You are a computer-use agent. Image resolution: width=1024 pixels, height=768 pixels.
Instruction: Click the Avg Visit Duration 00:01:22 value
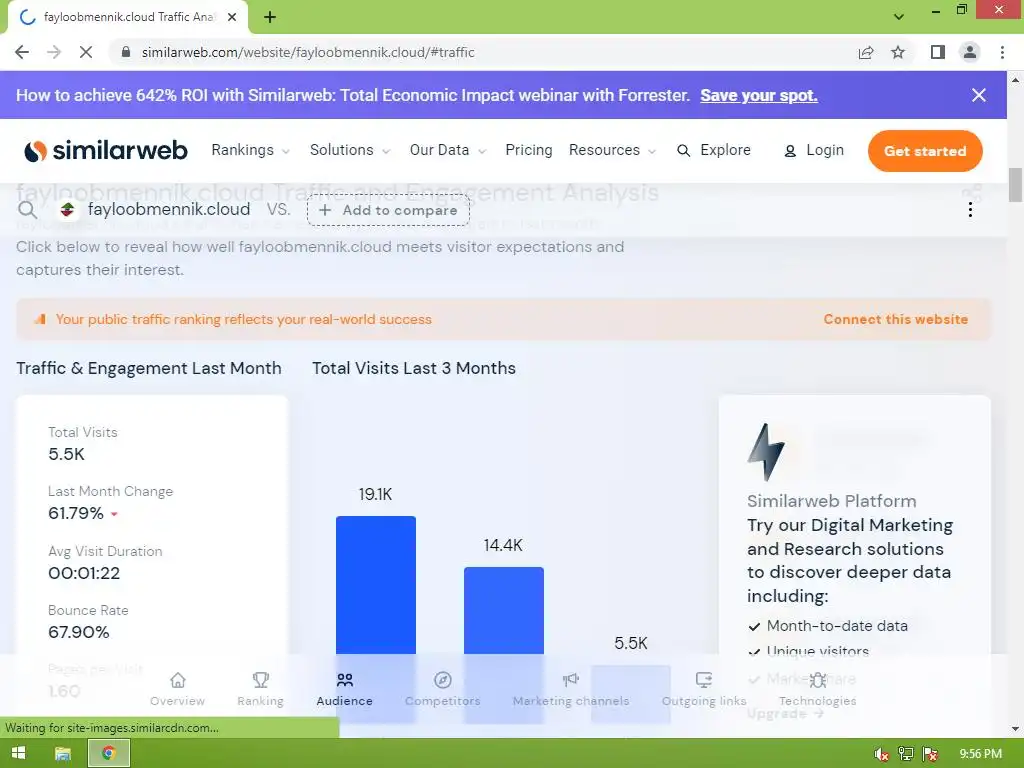84,573
